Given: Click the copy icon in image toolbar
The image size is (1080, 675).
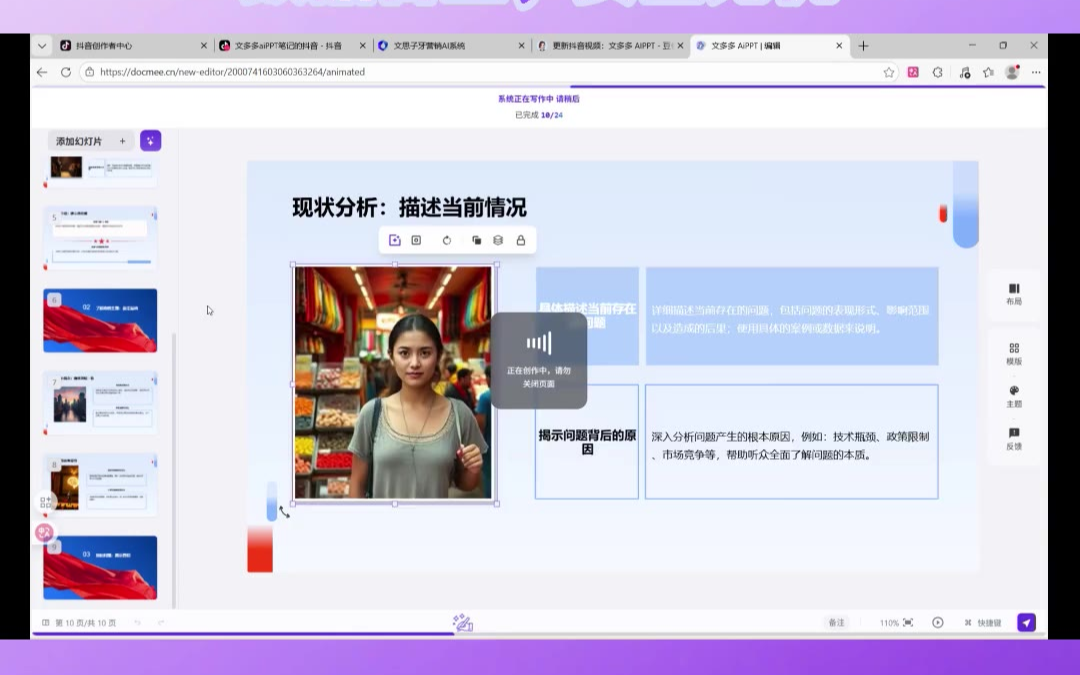Looking at the screenshot, I should pos(476,240).
